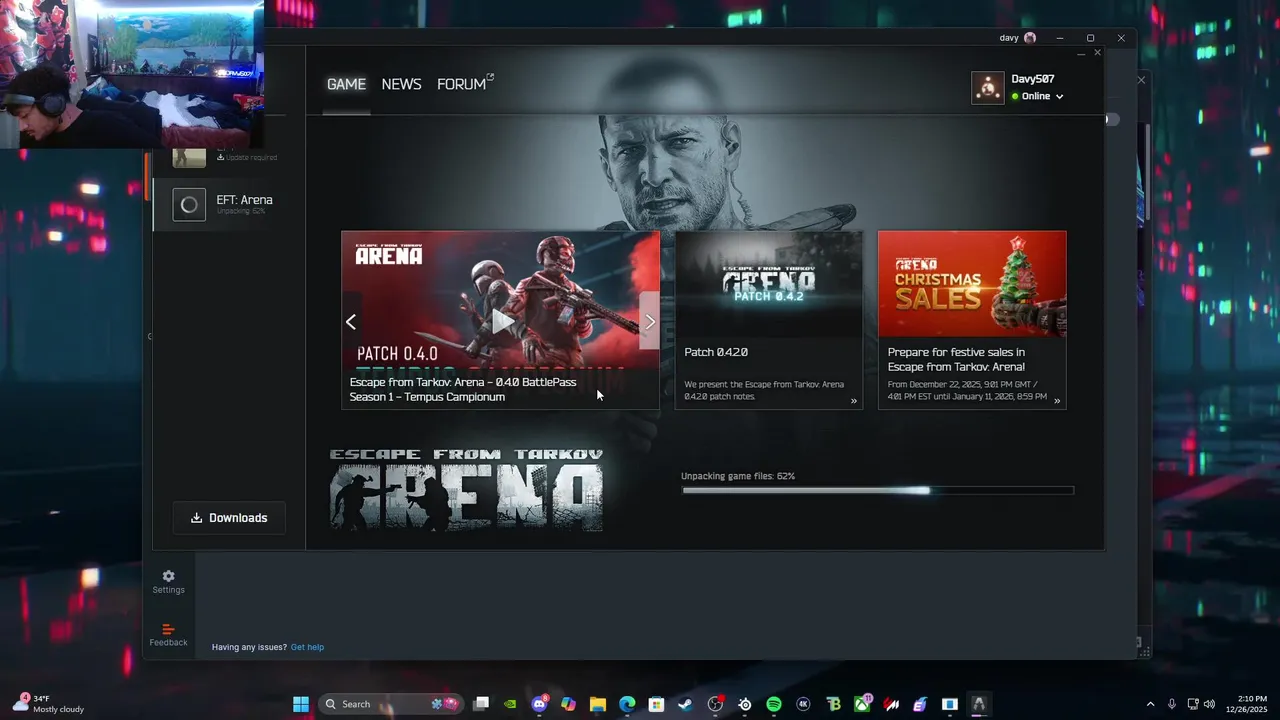Launch Steam from the taskbar

(x=685, y=704)
